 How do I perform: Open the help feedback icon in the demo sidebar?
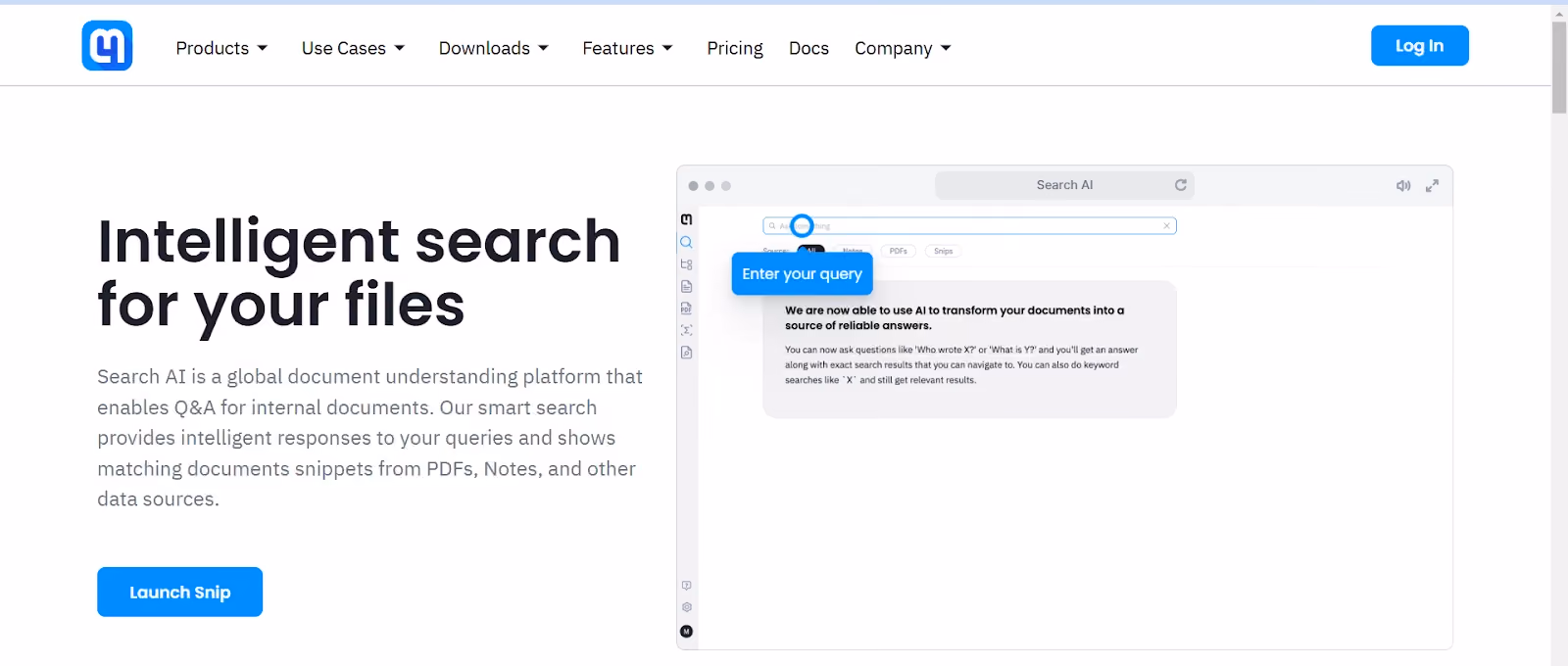click(x=686, y=586)
